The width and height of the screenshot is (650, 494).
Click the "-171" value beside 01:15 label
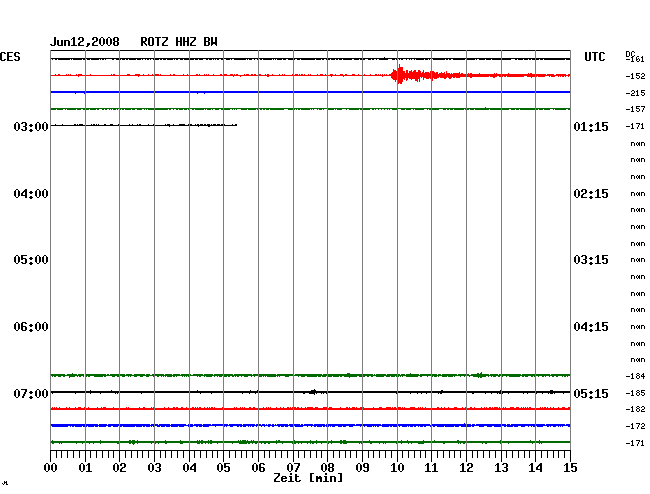(x=635, y=126)
